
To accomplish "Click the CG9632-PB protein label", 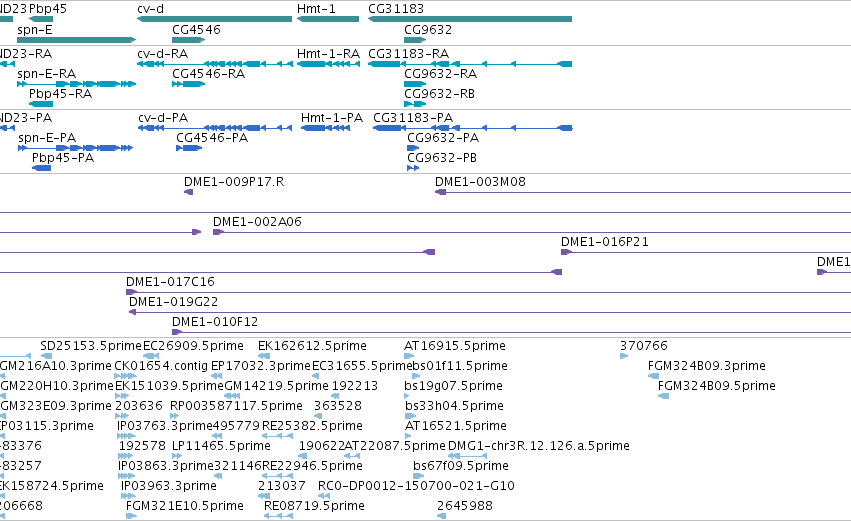I will [x=442, y=158].
